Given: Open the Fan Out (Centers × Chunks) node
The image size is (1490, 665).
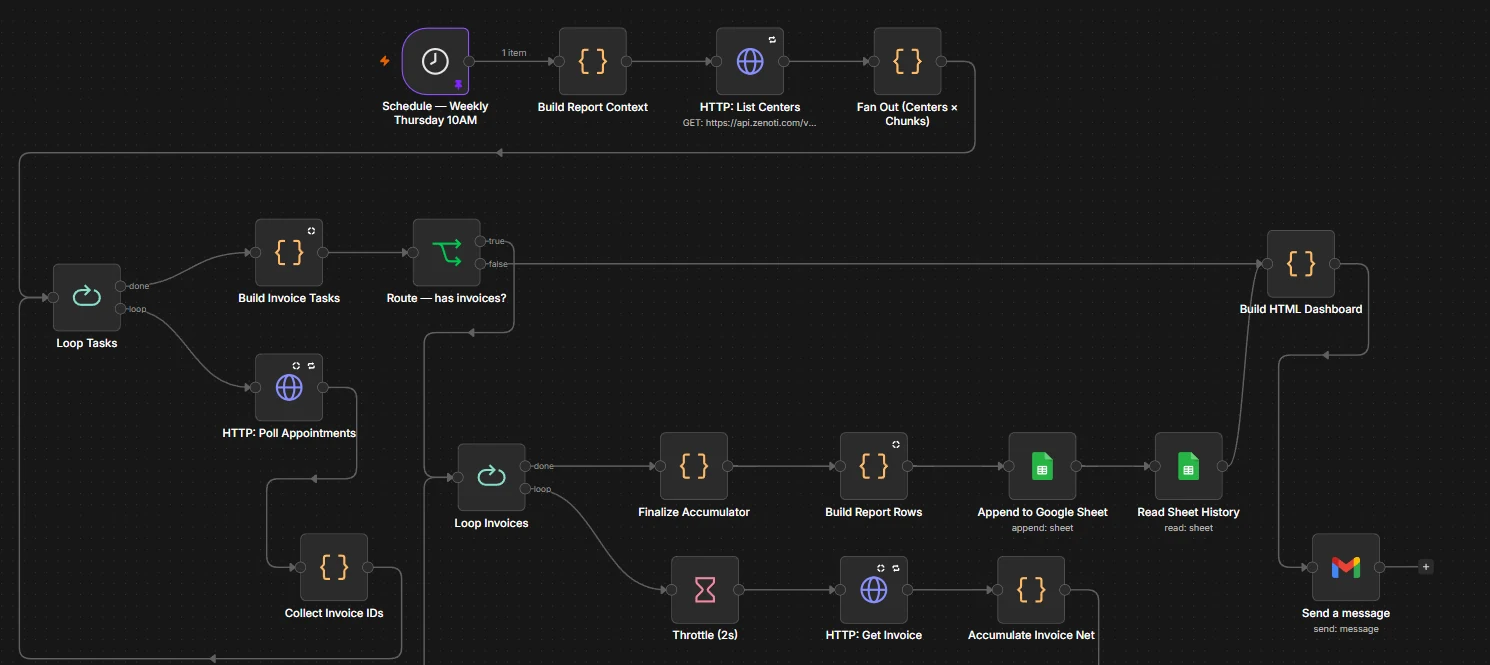Looking at the screenshot, I should pyautogui.click(x=907, y=61).
